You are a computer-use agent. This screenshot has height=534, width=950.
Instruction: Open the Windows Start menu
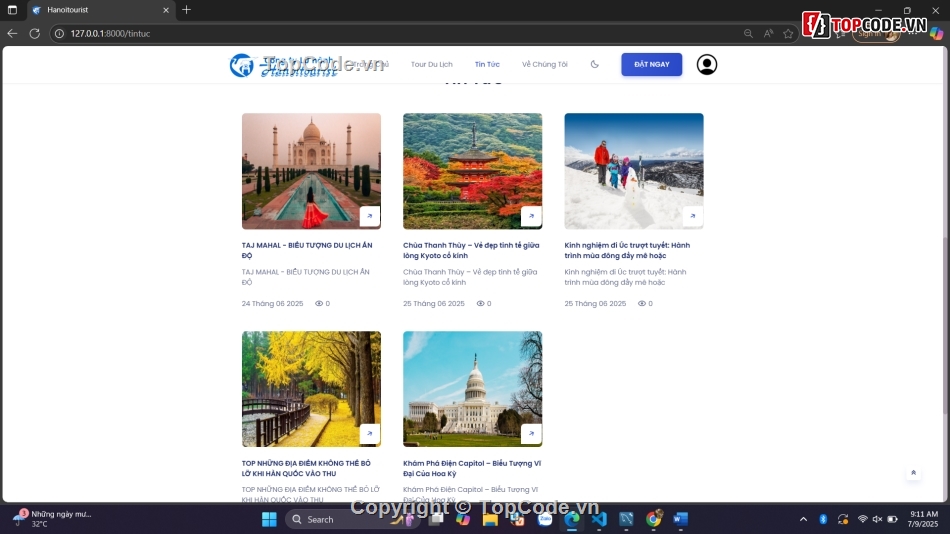coord(269,519)
